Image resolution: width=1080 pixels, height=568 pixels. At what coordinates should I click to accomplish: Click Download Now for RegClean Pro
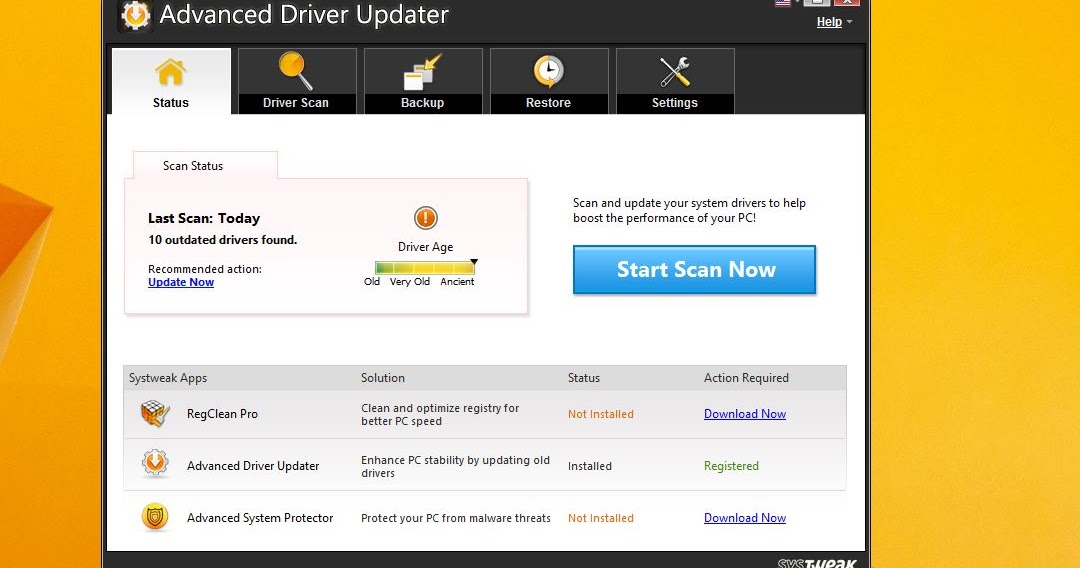tap(745, 414)
